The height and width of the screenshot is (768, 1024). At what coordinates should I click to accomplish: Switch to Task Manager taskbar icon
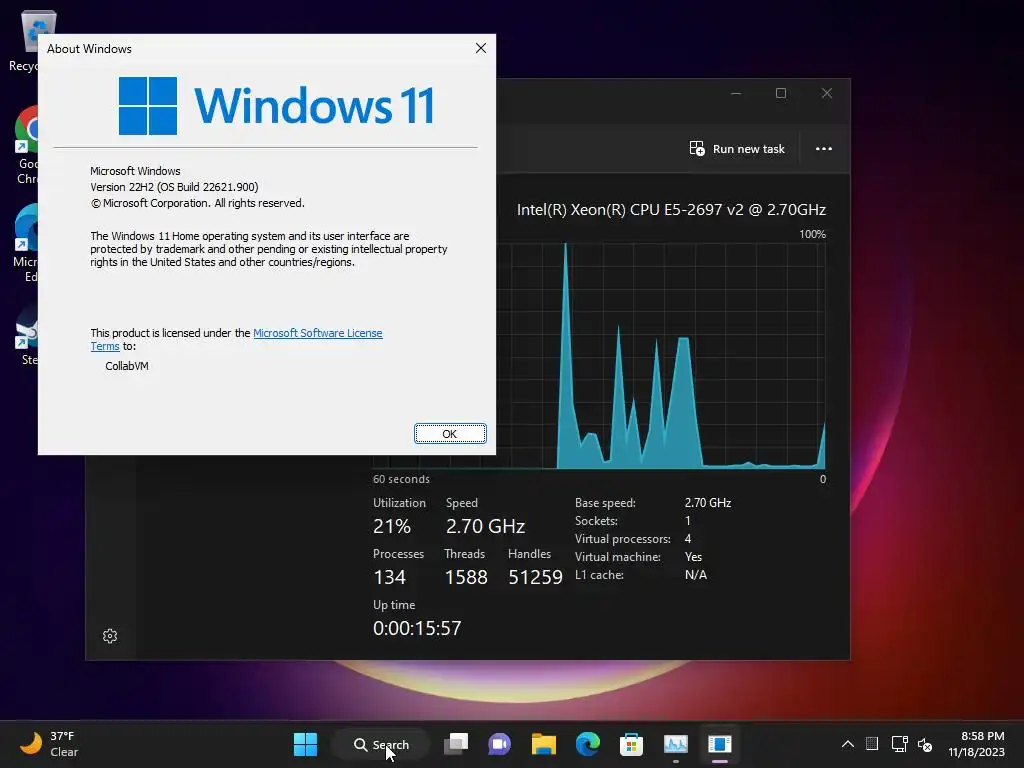coord(676,744)
